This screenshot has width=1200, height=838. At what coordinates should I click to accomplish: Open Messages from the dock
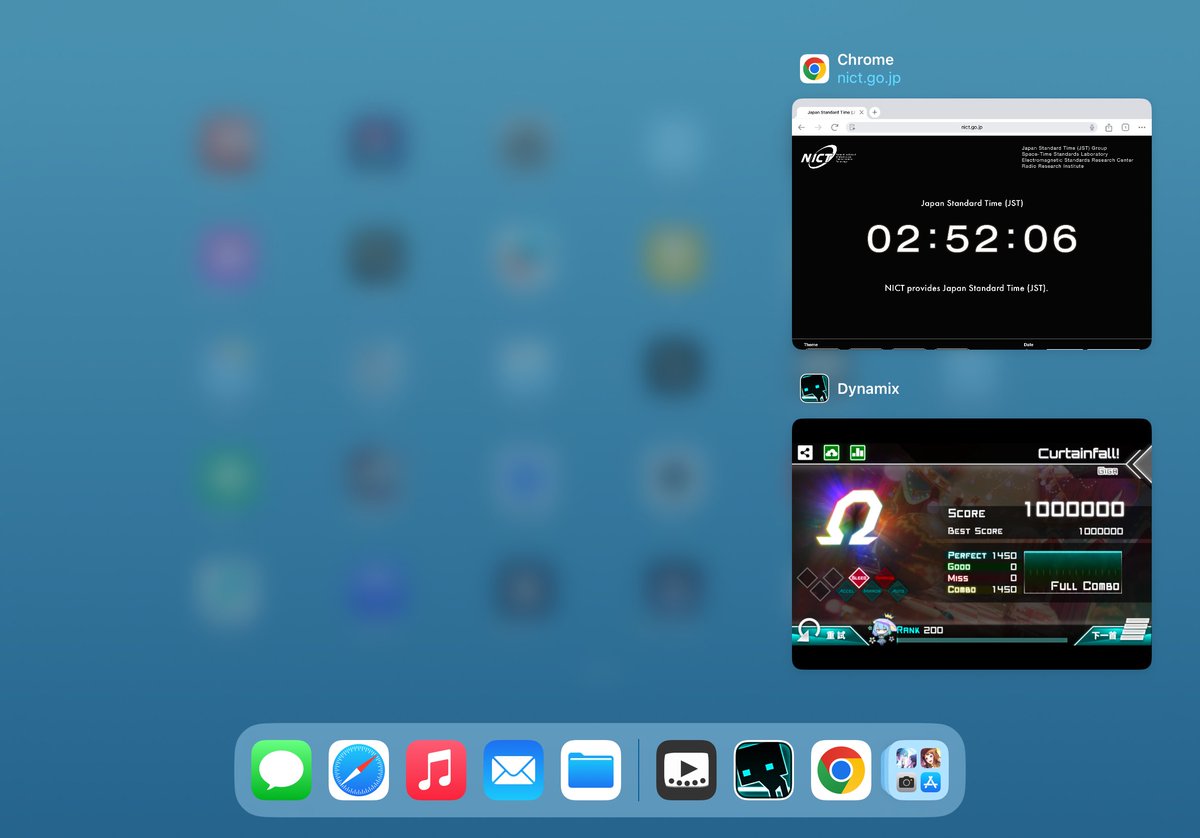tap(281, 770)
